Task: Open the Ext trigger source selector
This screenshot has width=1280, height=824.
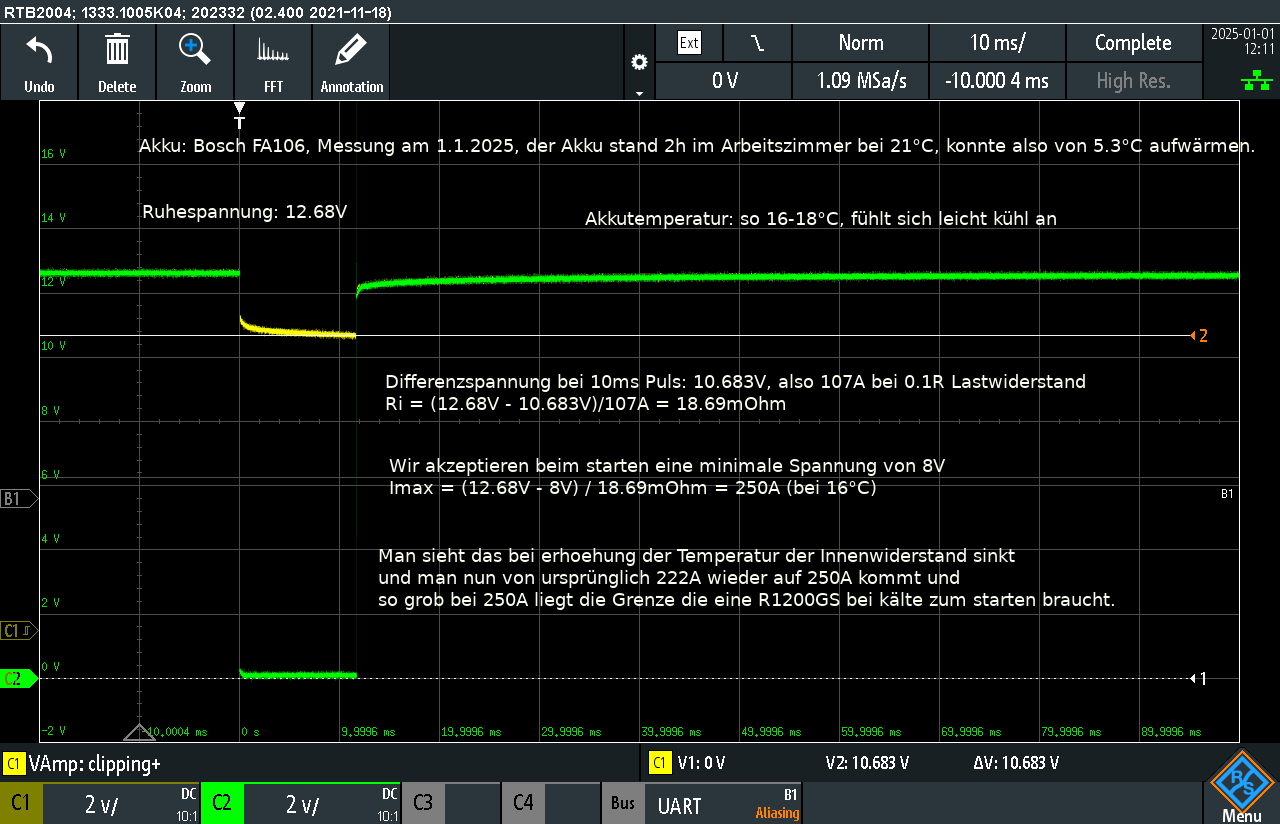Action: 689,43
